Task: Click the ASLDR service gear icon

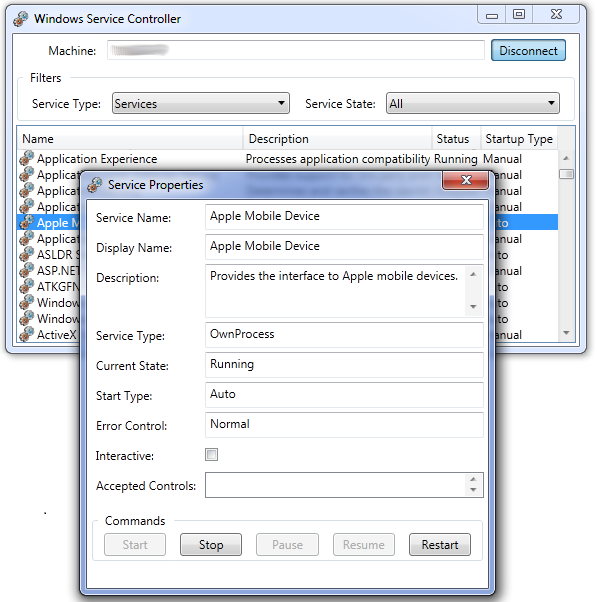Action: 26,254
